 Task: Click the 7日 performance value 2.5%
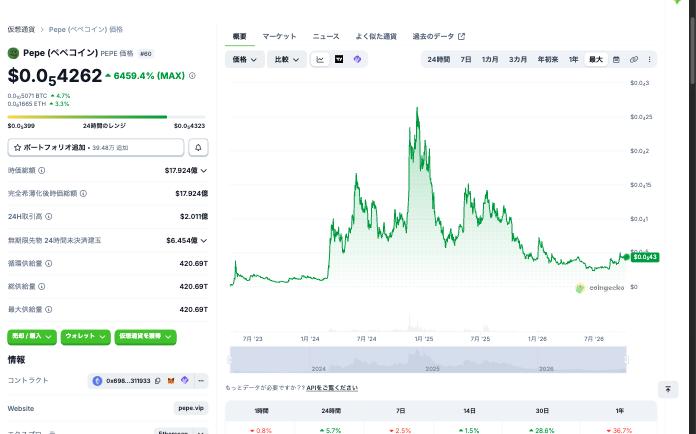click(x=400, y=430)
